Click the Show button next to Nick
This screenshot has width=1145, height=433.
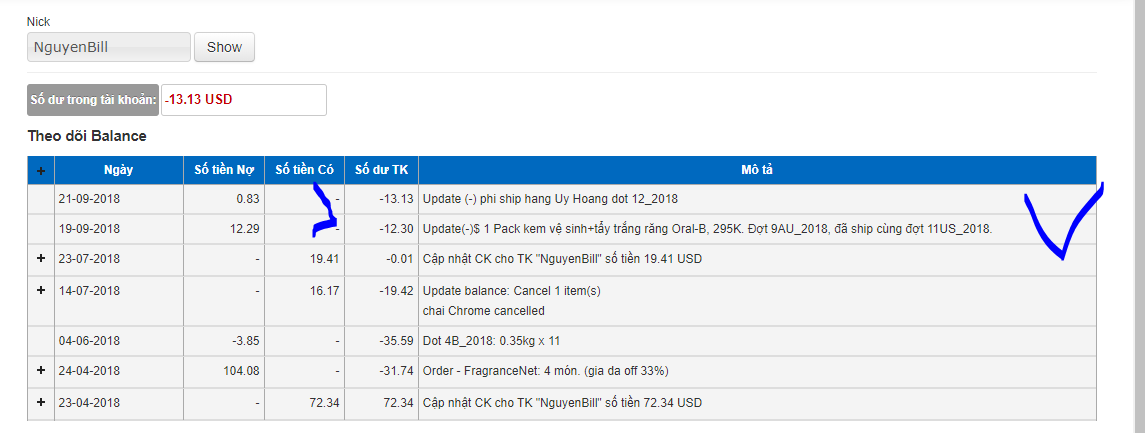click(x=224, y=47)
